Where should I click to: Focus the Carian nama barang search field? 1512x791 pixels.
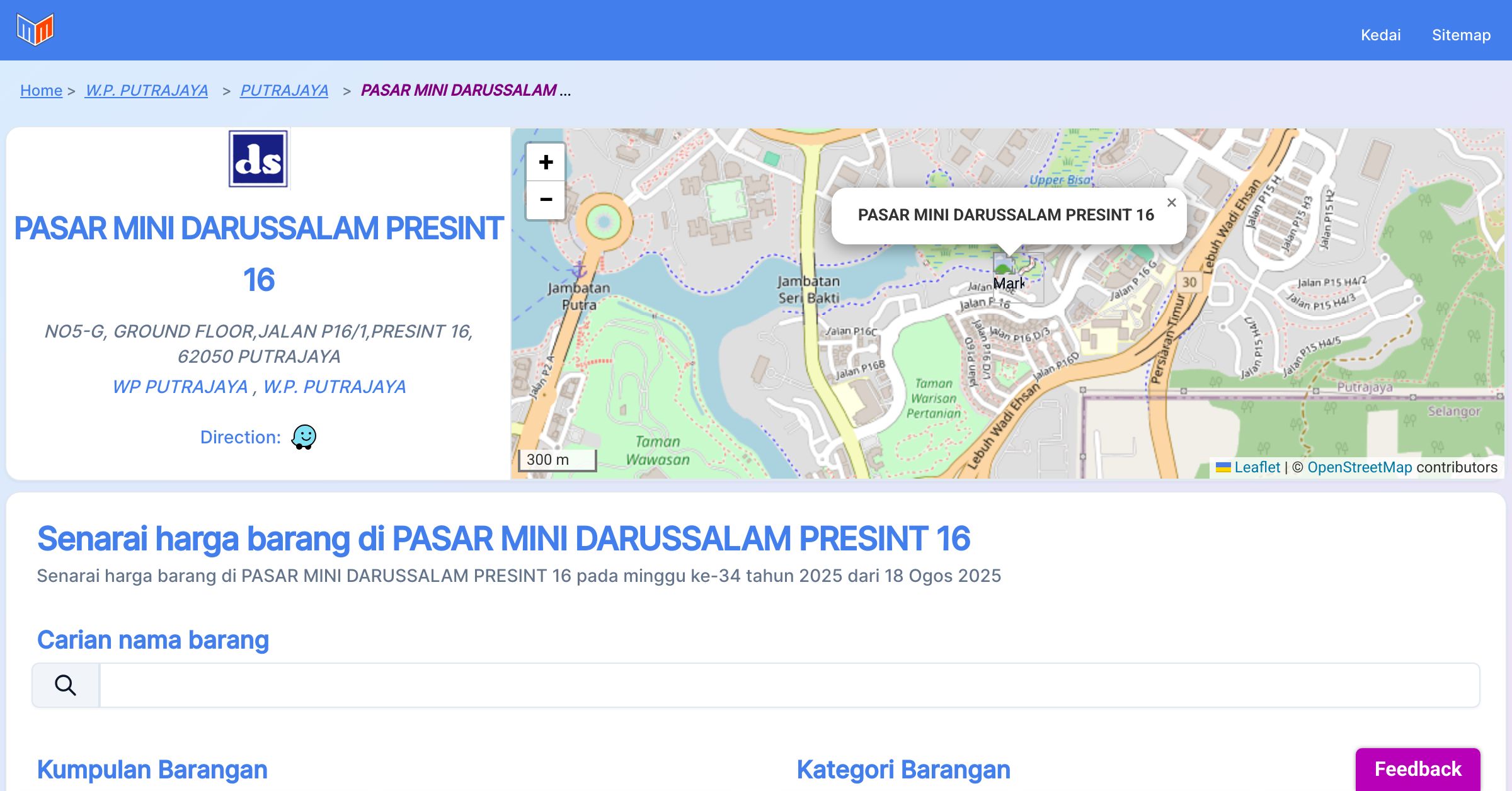[789, 685]
